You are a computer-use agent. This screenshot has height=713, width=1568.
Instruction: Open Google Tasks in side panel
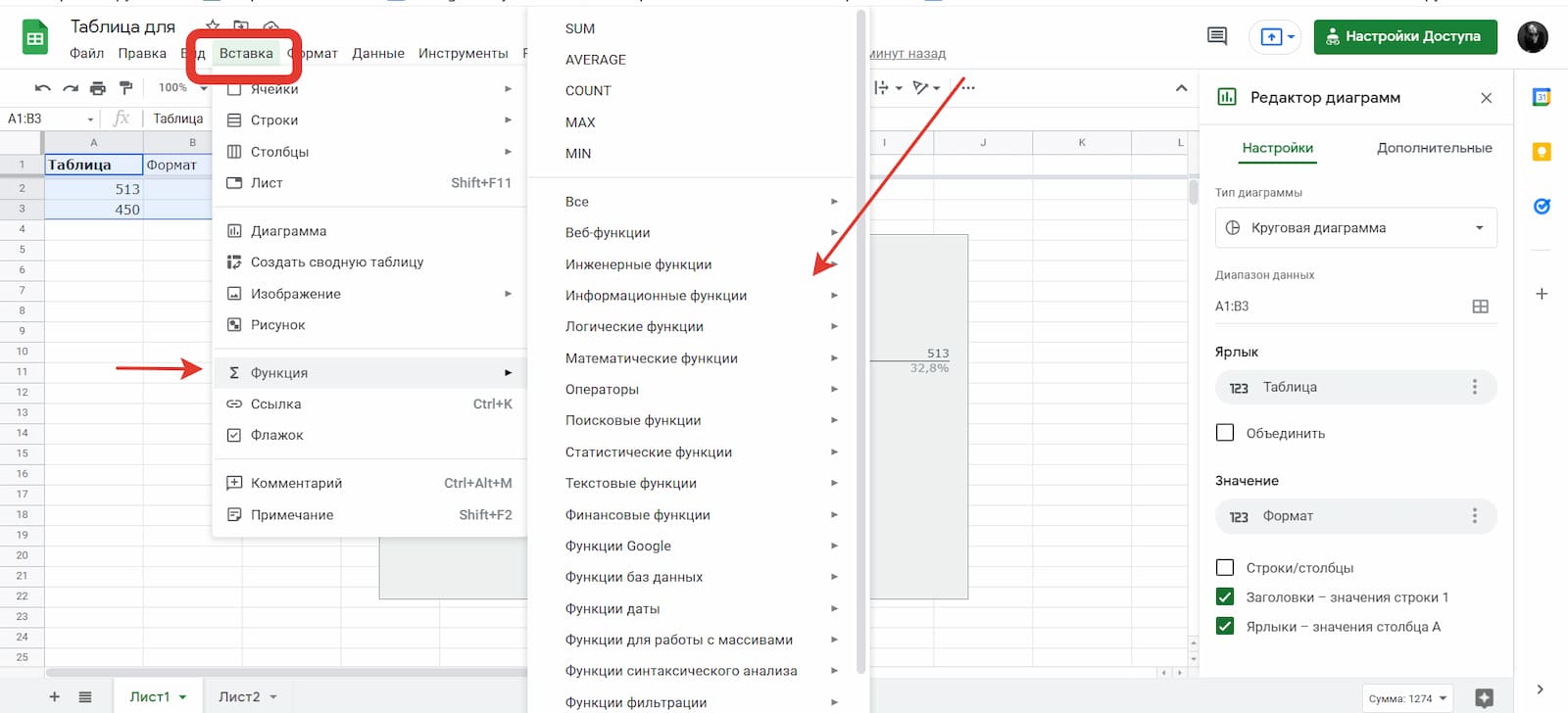point(1542,207)
